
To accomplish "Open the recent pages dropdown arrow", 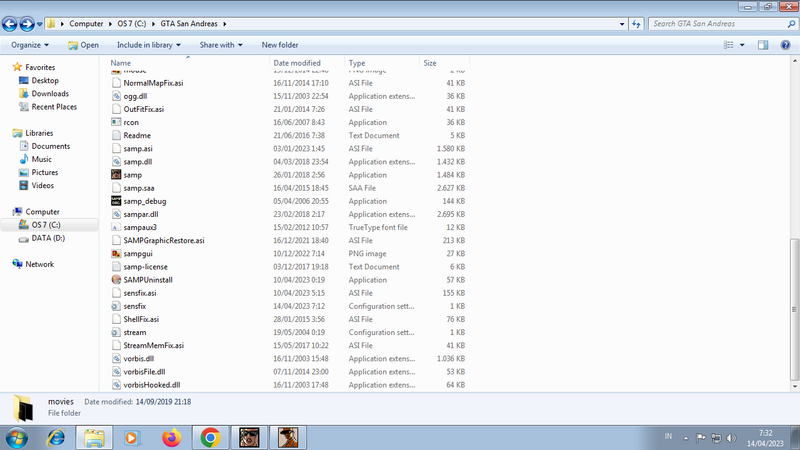I will coord(39,24).
